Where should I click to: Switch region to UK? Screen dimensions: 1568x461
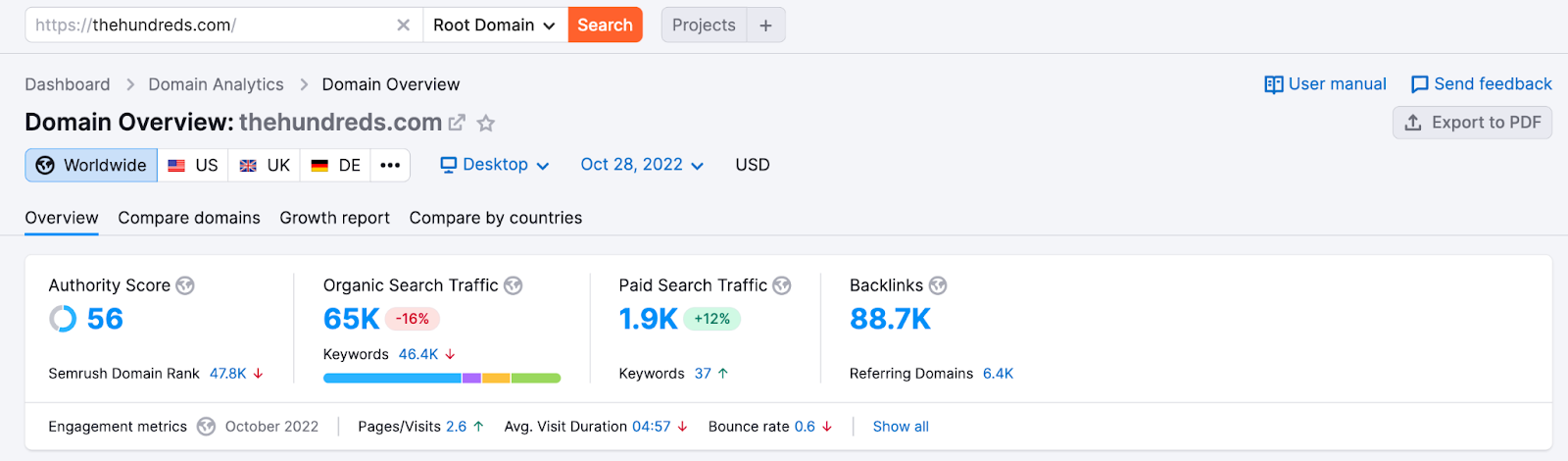(x=265, y=165)
